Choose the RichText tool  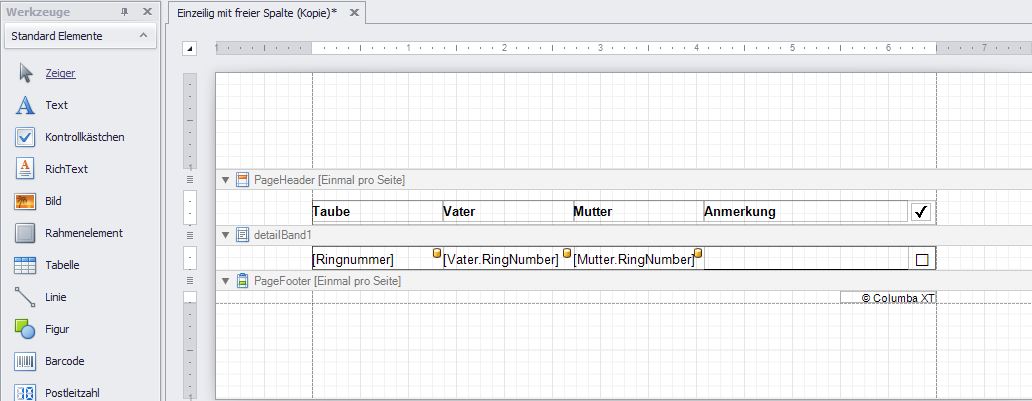click(26, 169)
